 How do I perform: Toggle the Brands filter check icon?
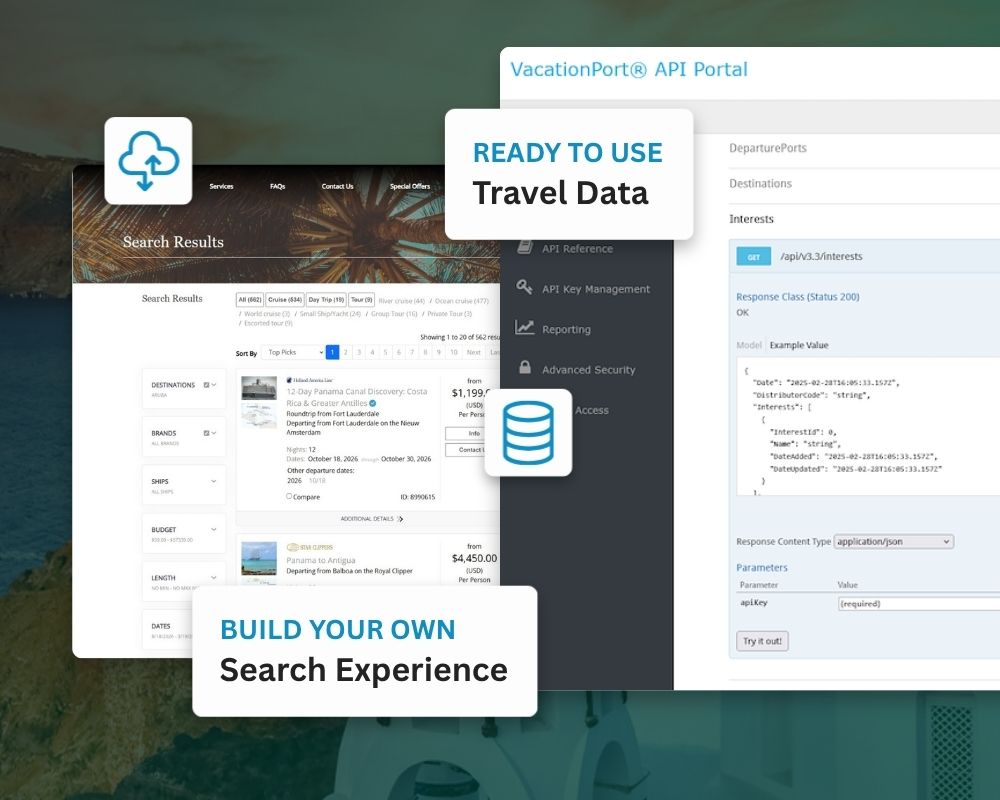coord(207,433)
